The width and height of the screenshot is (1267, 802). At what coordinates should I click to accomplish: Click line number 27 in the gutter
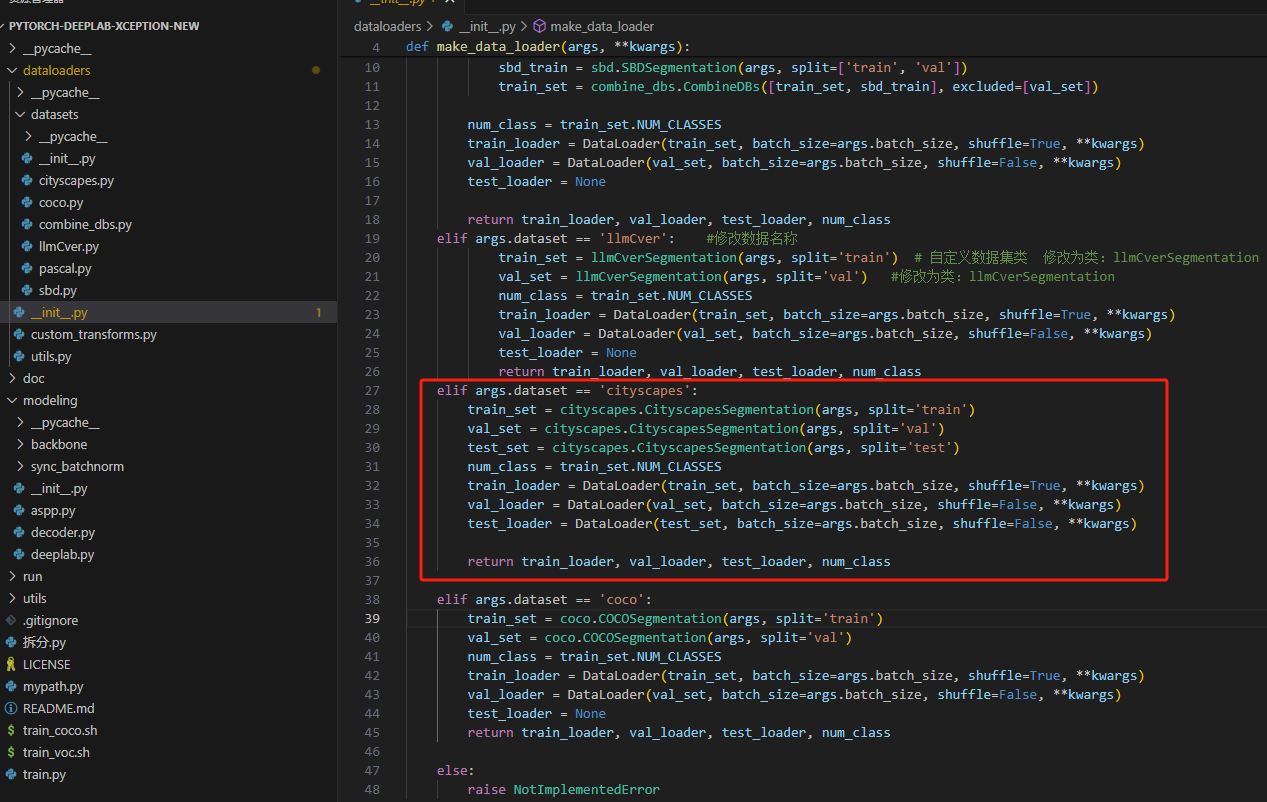pyautogui.click(x=373, y=391)
